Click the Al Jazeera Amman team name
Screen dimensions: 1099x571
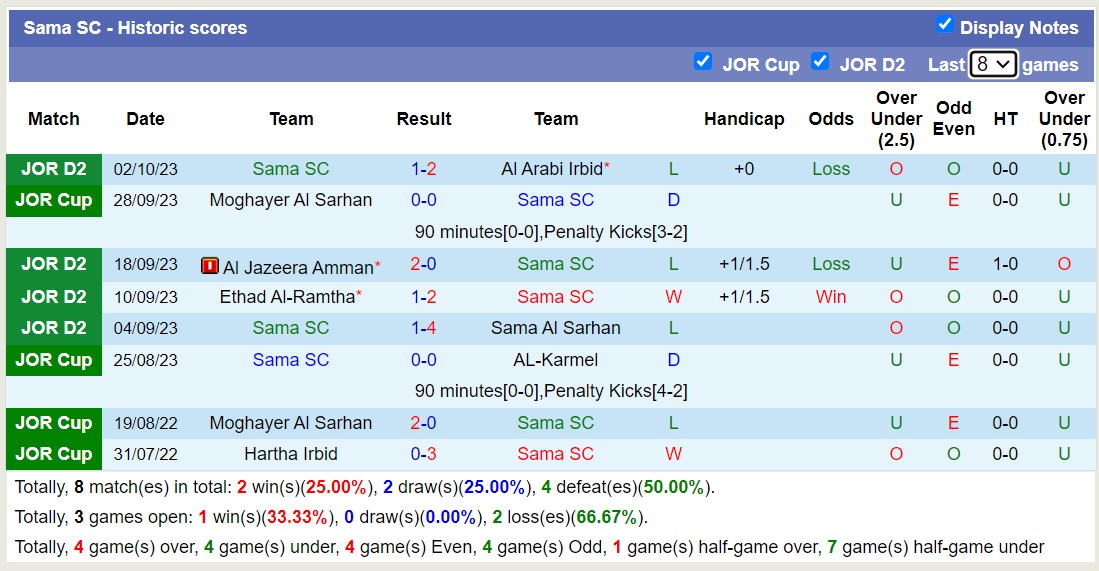point(297,266)
